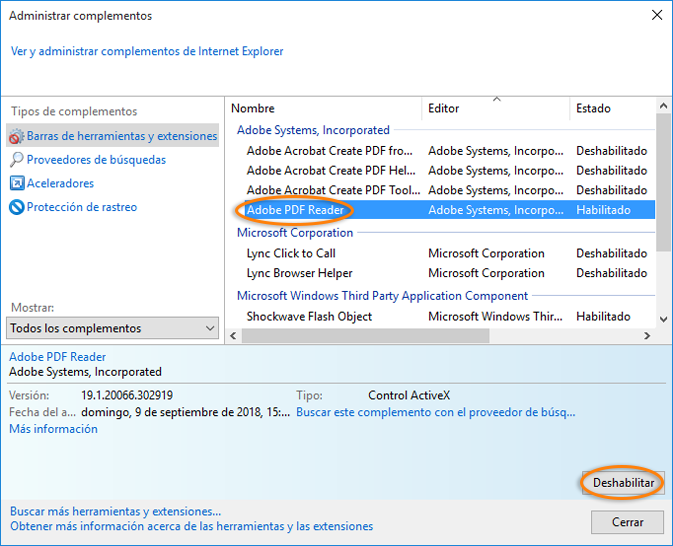Click vertical scrollbar down arrow
Screen dimensions: 673x546
663,319
